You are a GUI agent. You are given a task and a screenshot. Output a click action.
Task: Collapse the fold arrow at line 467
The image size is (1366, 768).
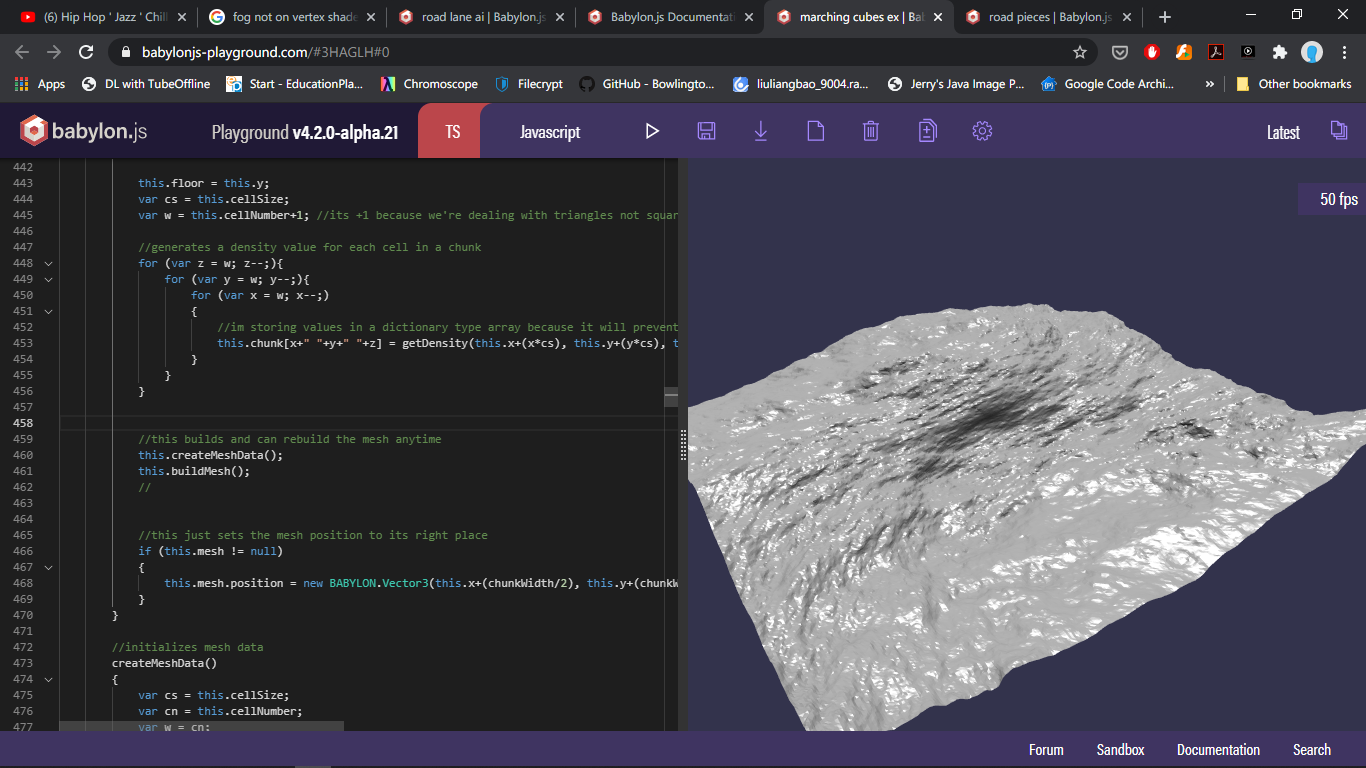tap(48, 567)
